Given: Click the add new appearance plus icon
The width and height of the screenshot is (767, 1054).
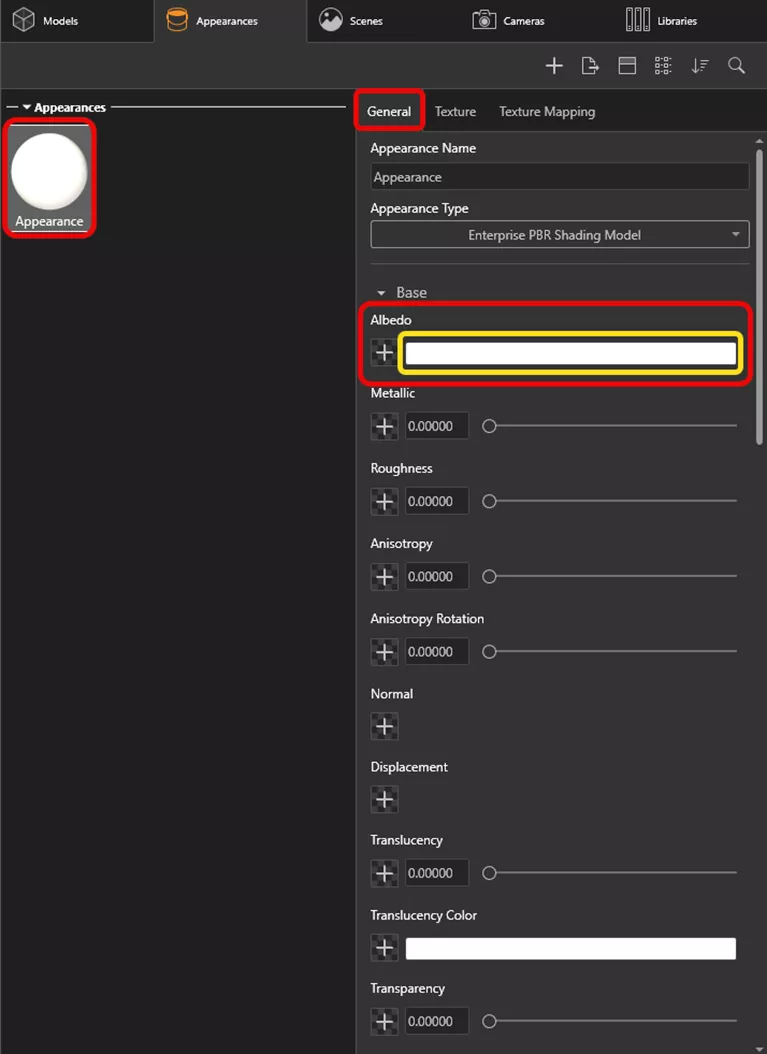Looking at the screenshot, I should (554, 66).
